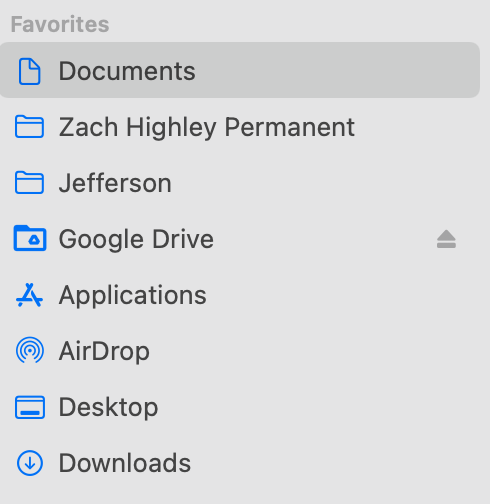Click the AirDrop radar icon
490x504 pixels.
[x=30, y=350]
